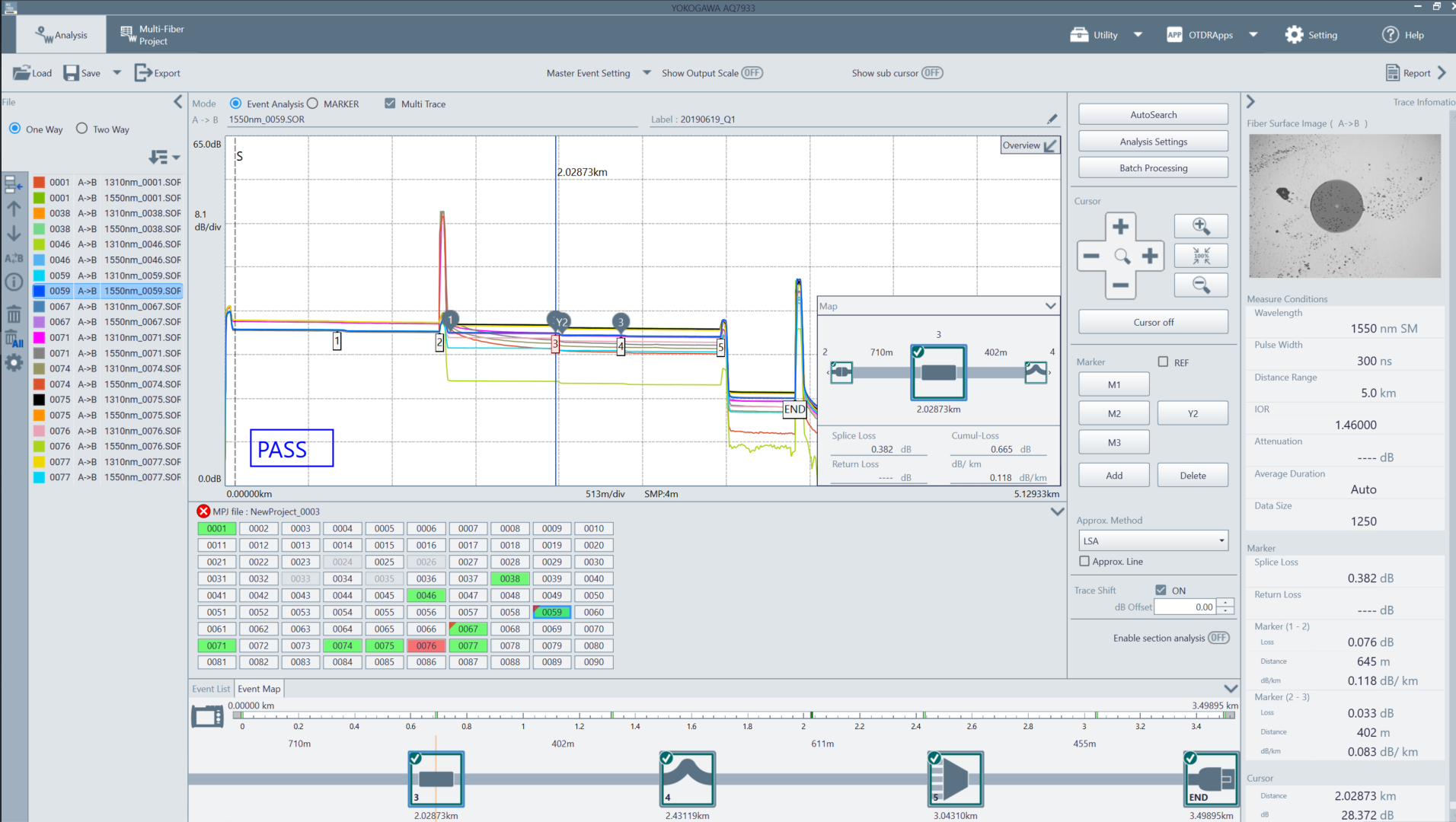Click the zoom in magnifier icon

1200,226
